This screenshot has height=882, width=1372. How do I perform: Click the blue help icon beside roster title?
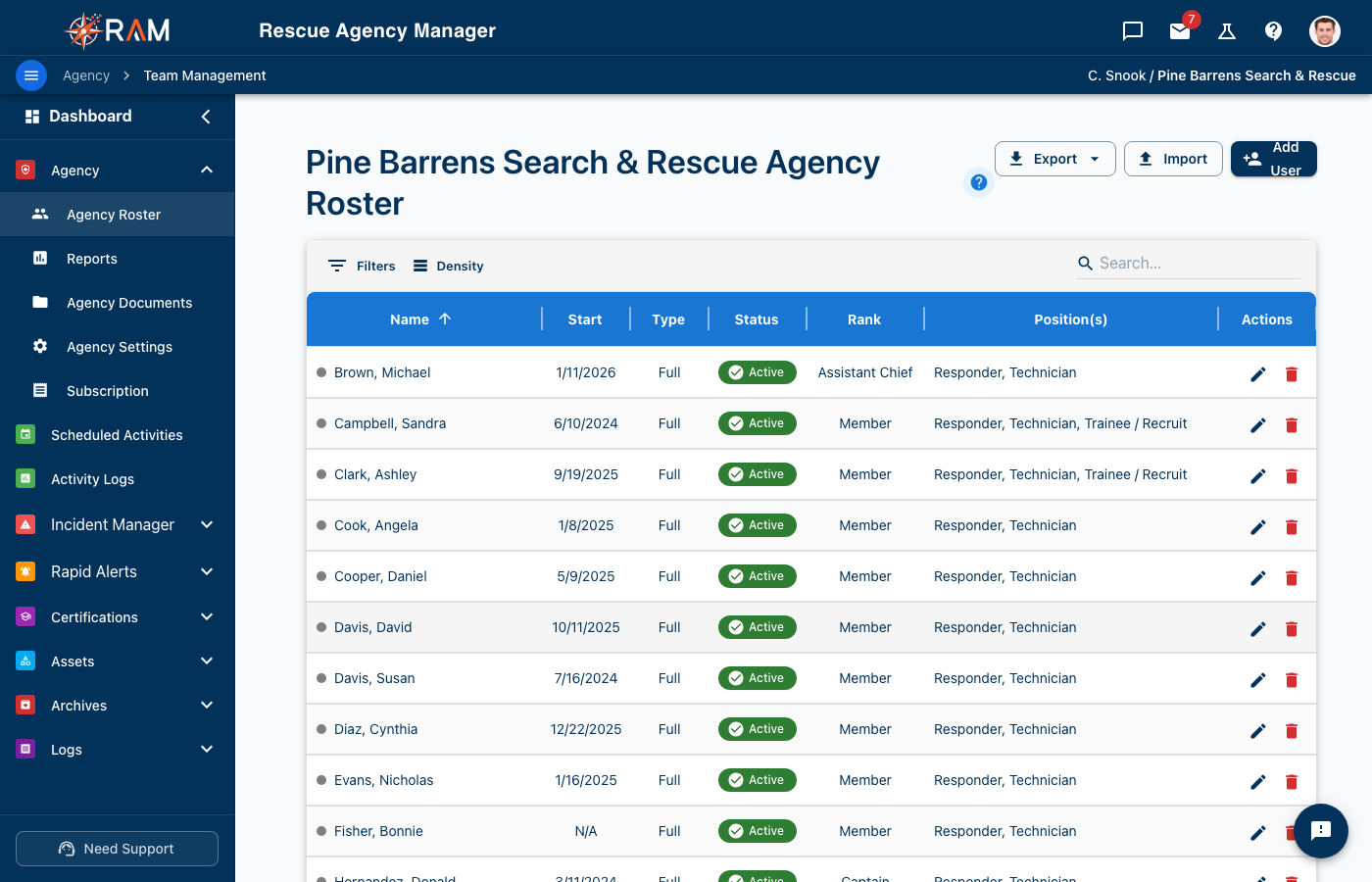click(978, 182)
